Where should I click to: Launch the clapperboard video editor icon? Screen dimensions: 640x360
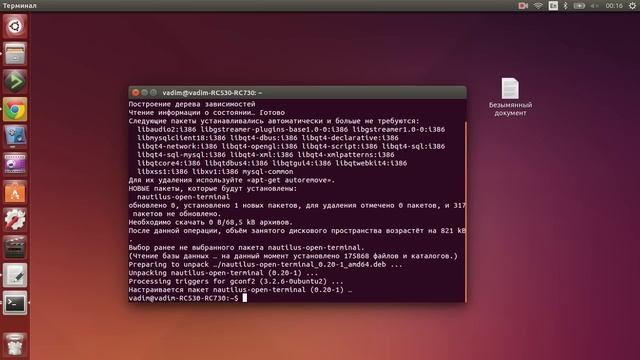coord(15,248)
